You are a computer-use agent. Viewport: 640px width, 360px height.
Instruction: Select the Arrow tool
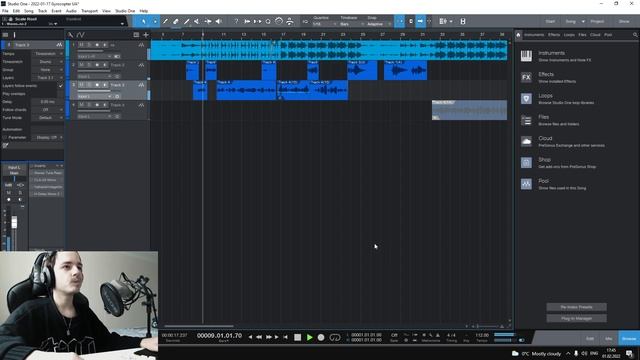tap(144, 21)
